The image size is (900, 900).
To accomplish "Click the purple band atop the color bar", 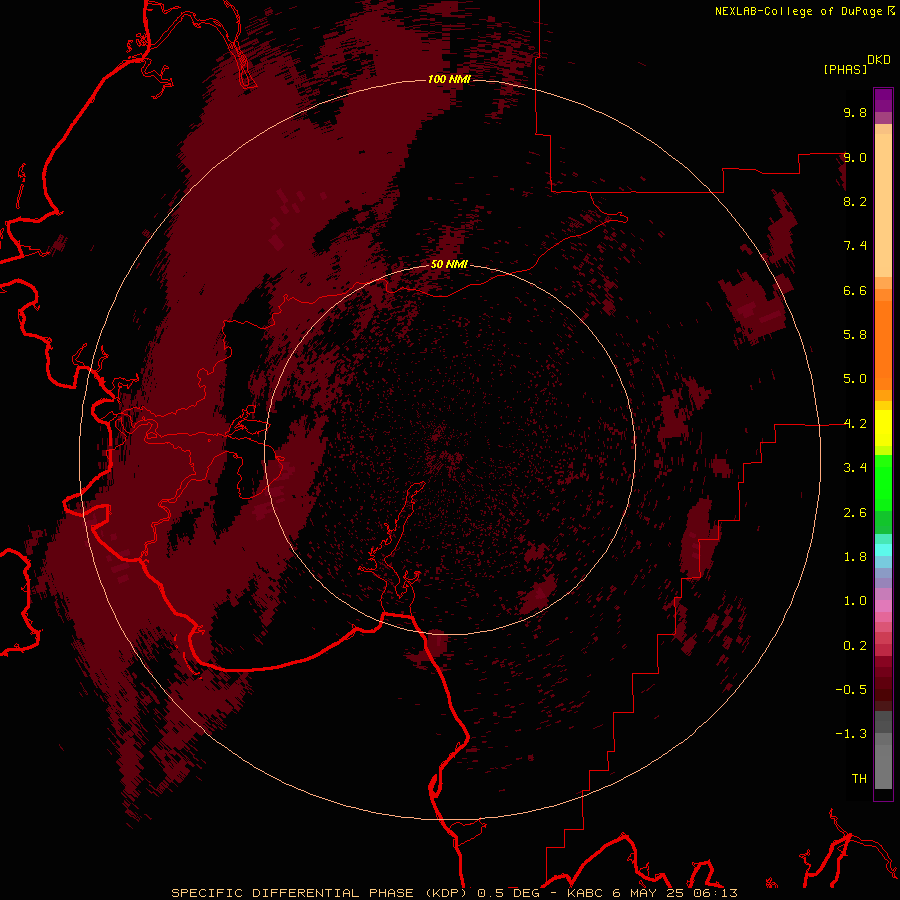I will pyautogui.click(x=883, y=100).
